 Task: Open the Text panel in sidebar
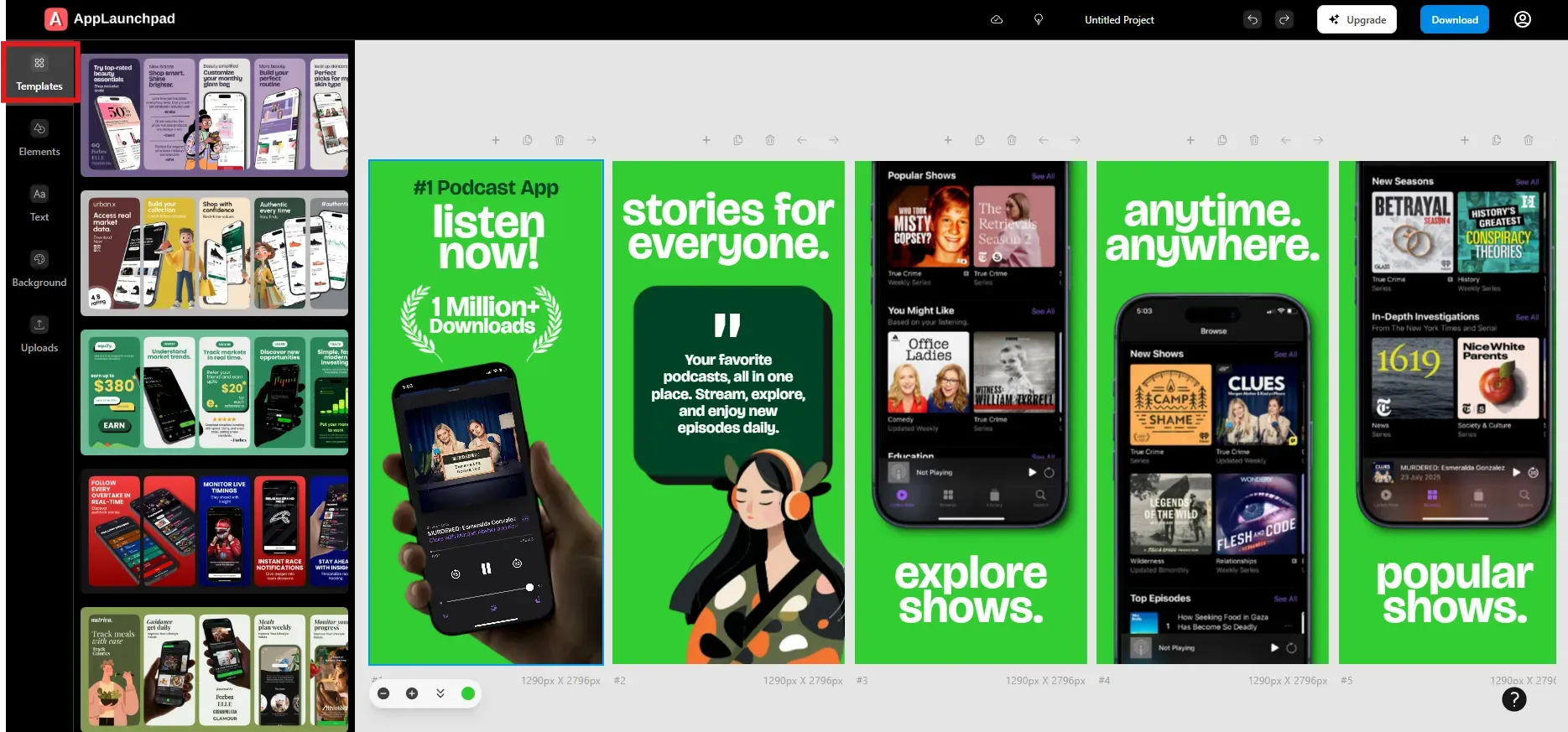tap(39, 204)
